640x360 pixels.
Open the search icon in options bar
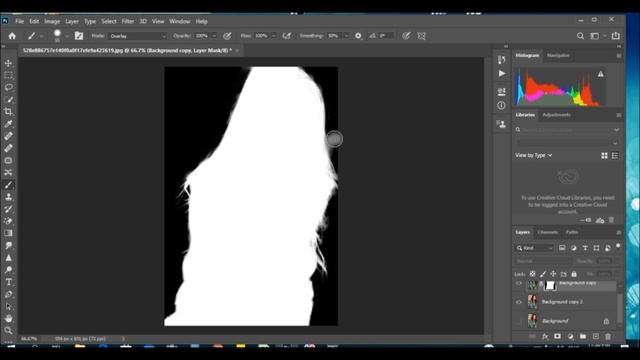coord(580,36)
